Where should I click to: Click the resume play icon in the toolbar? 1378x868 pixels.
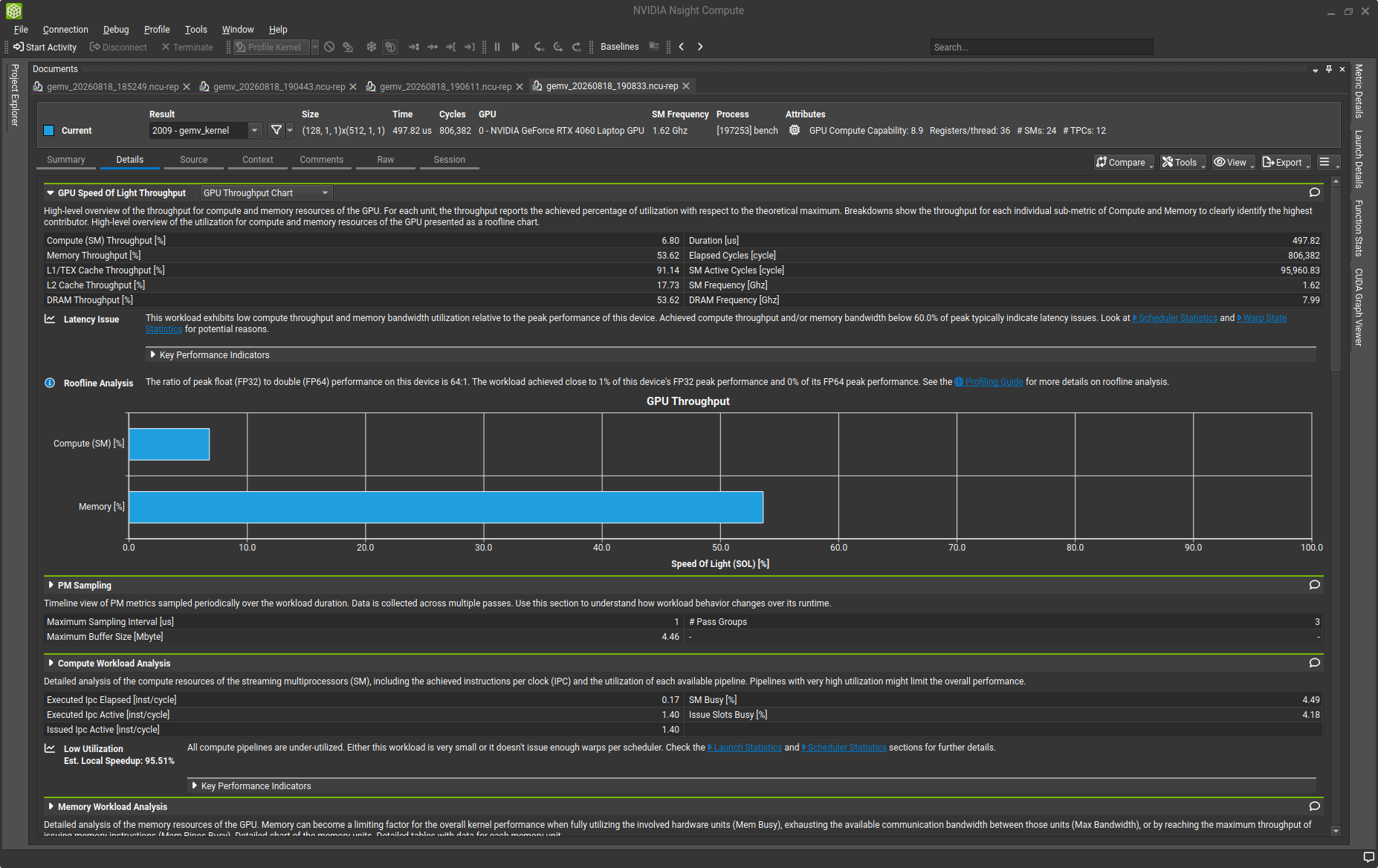click(x=516, y=47)
